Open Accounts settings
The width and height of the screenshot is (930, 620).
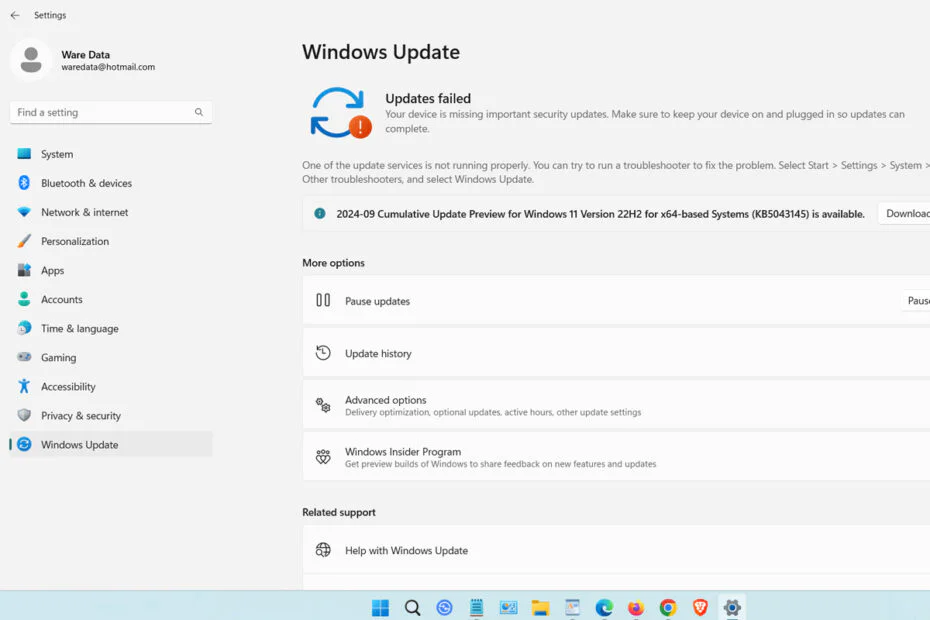click(x=111, y=300)
